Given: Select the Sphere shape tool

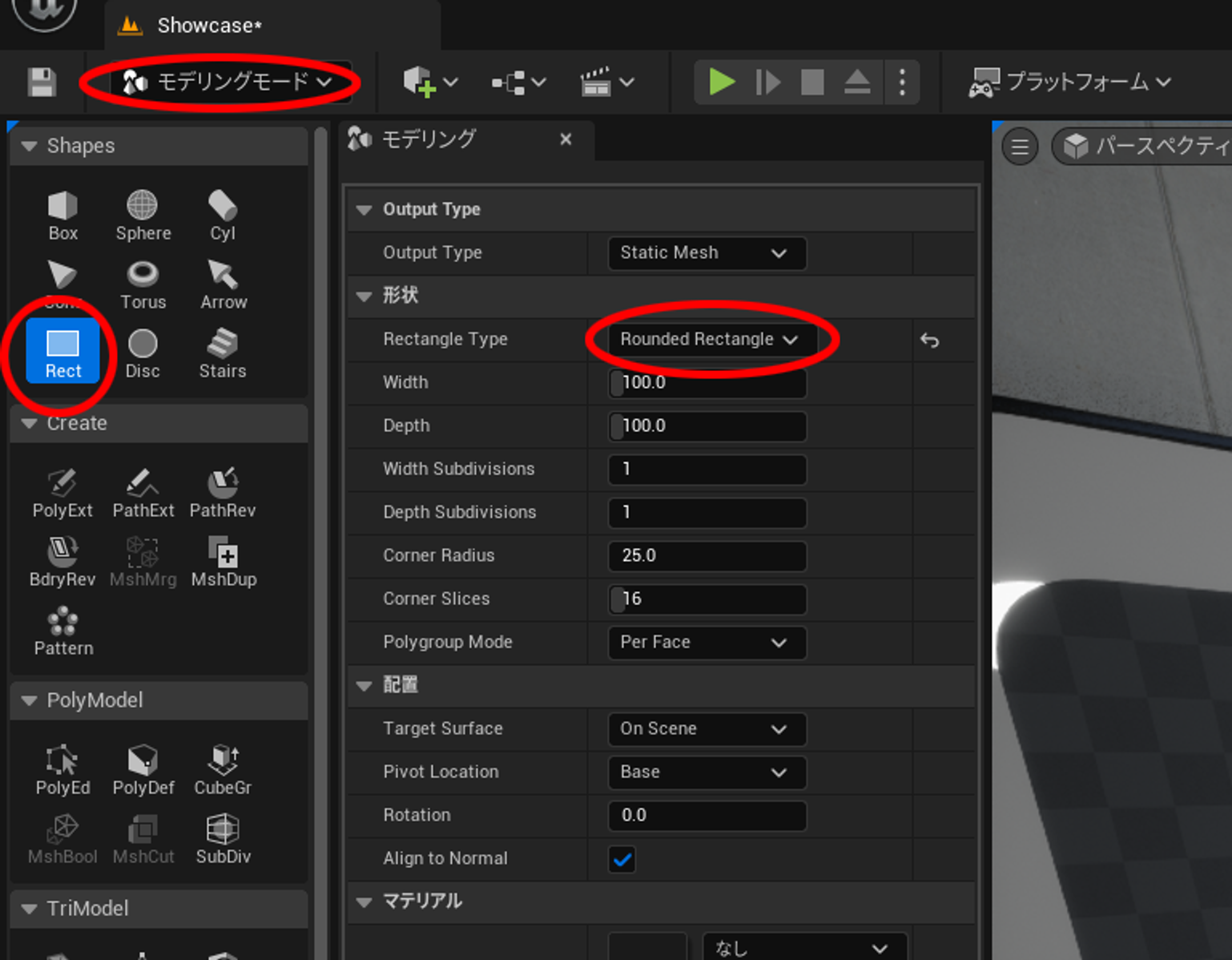Looking at the screenshot, I should (x=143, y=216).
